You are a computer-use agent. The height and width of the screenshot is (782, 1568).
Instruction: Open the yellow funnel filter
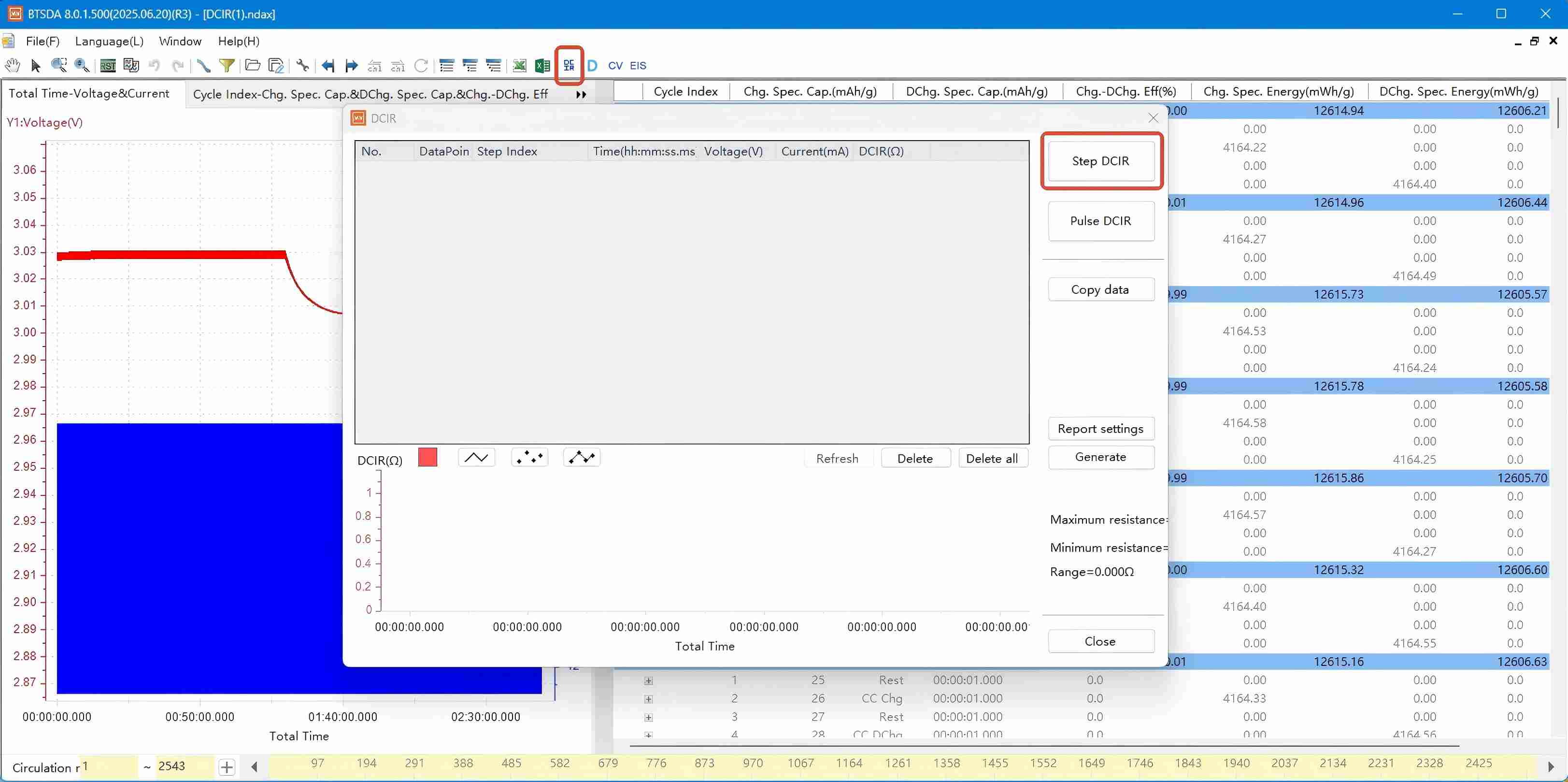coord(227,65)
